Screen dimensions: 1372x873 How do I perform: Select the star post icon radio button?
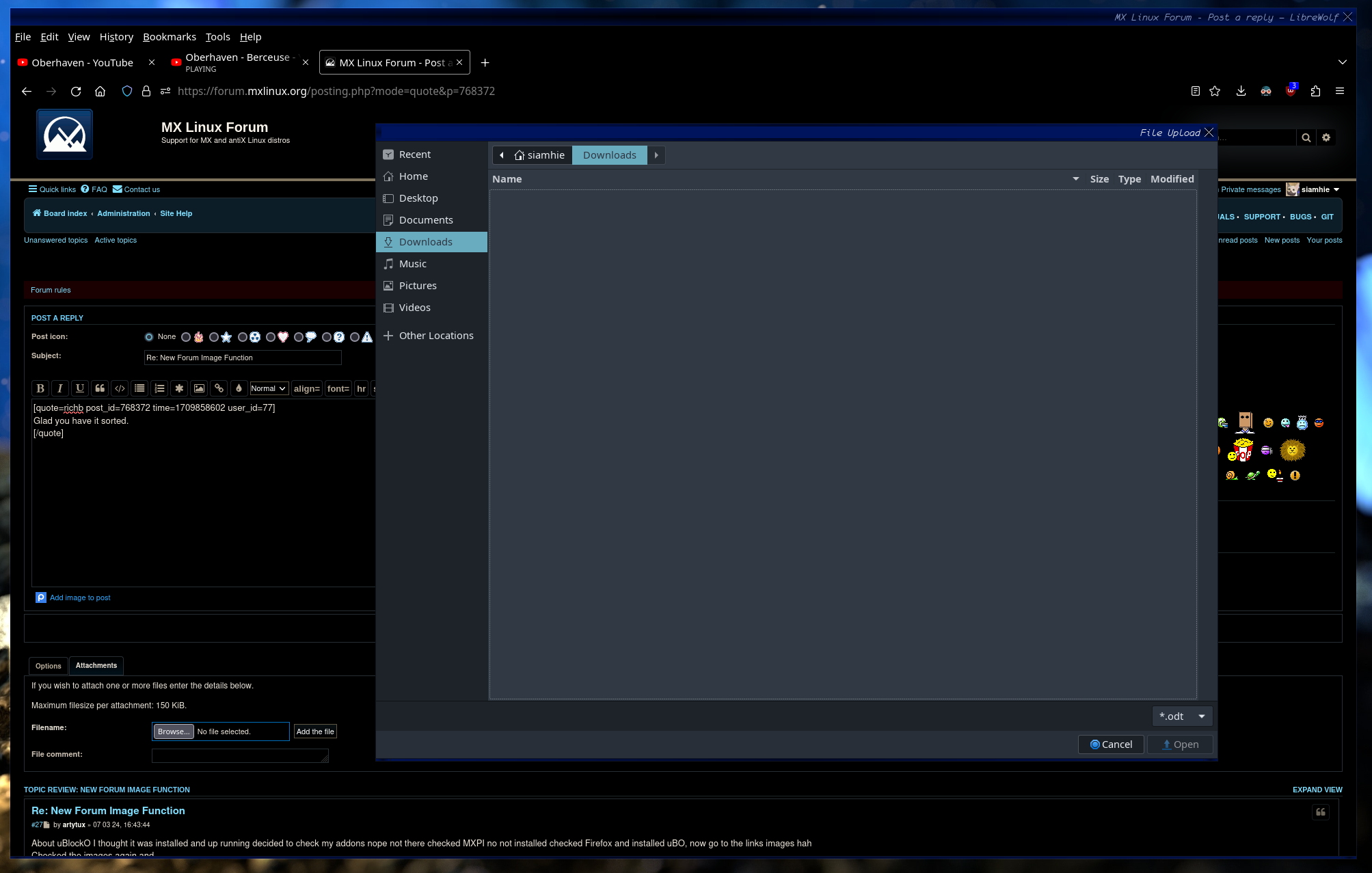tap(214, 337)
